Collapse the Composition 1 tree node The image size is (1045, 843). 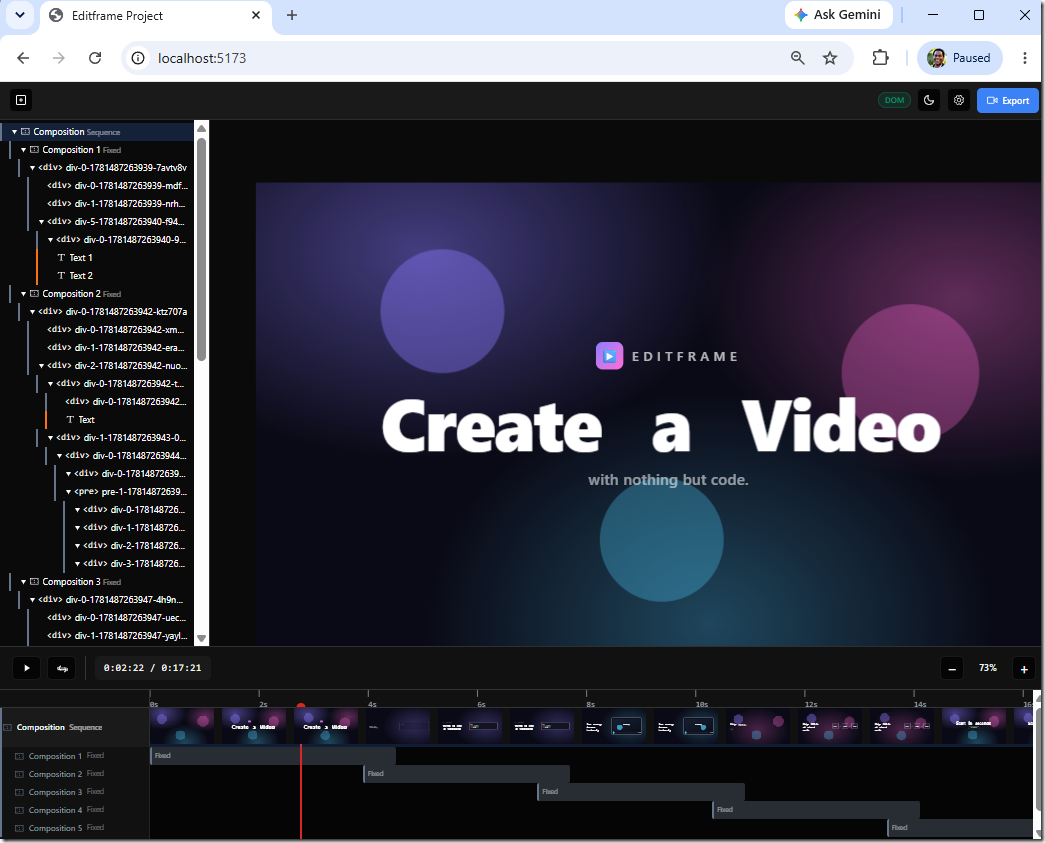[x=23, y=150]
